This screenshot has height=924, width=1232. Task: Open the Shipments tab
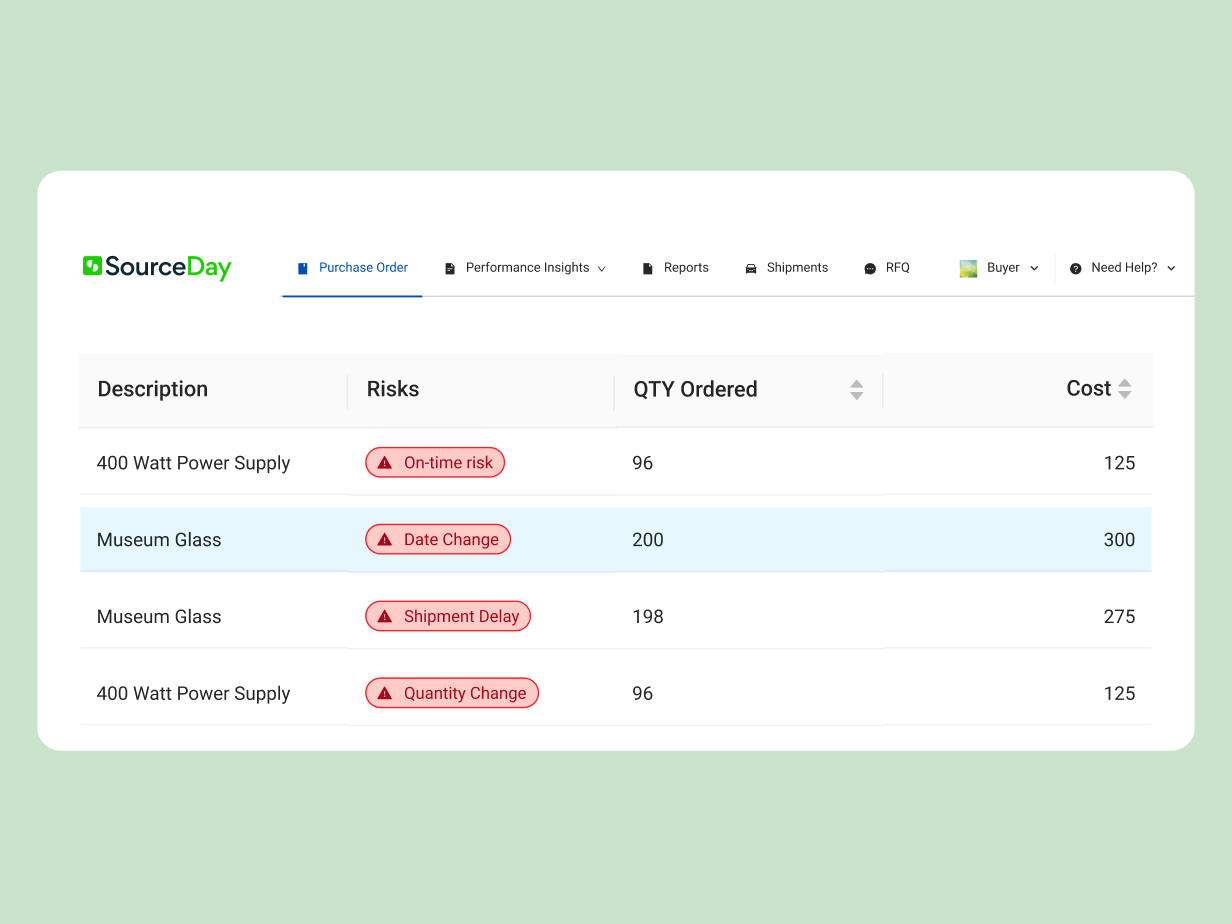click(797, 268)
